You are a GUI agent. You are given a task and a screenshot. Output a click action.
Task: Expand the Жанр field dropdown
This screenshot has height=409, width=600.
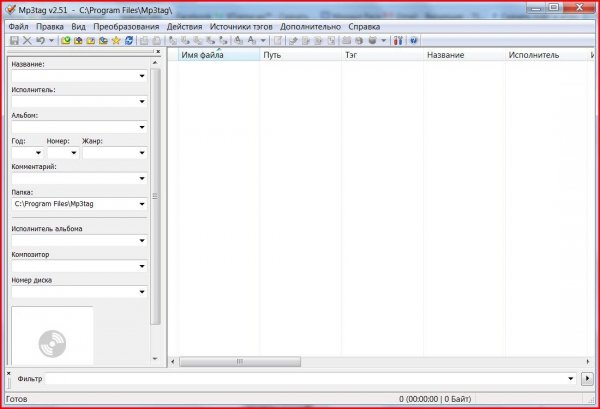point(142,153)
